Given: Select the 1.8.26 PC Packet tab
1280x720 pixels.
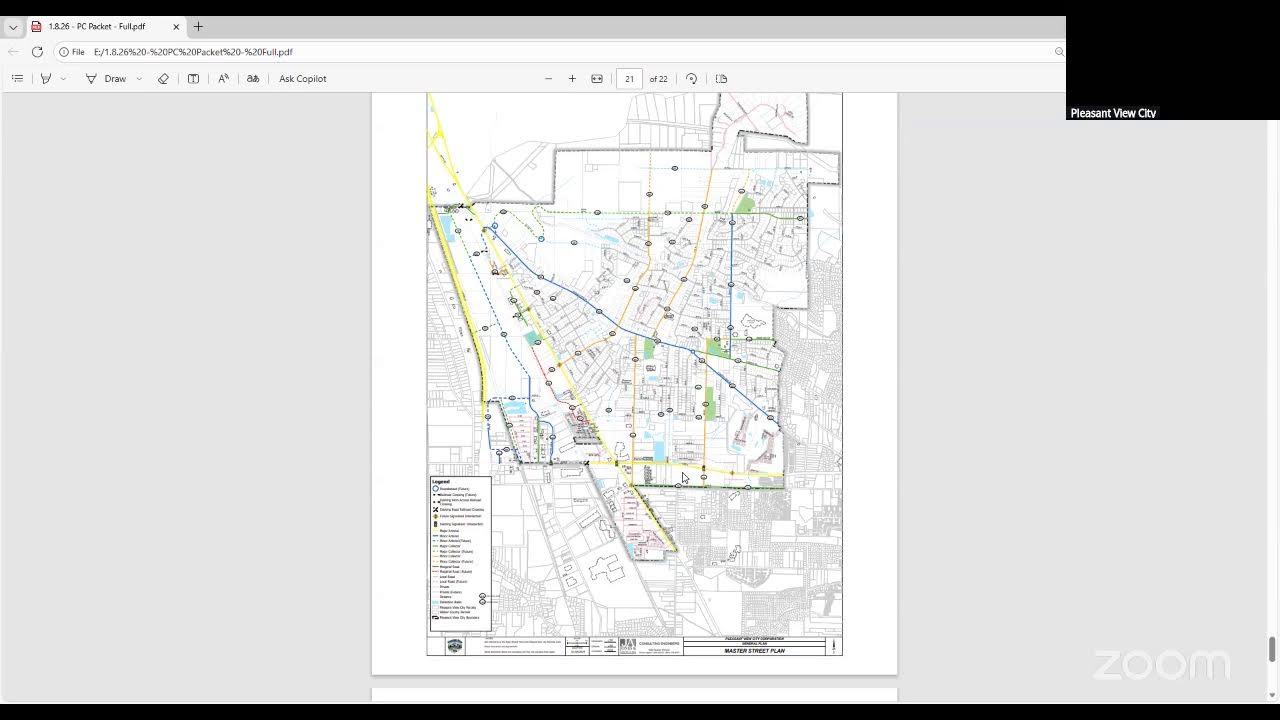Looking at the screenshot, I should pyautogui.click(x=104, y=27).
